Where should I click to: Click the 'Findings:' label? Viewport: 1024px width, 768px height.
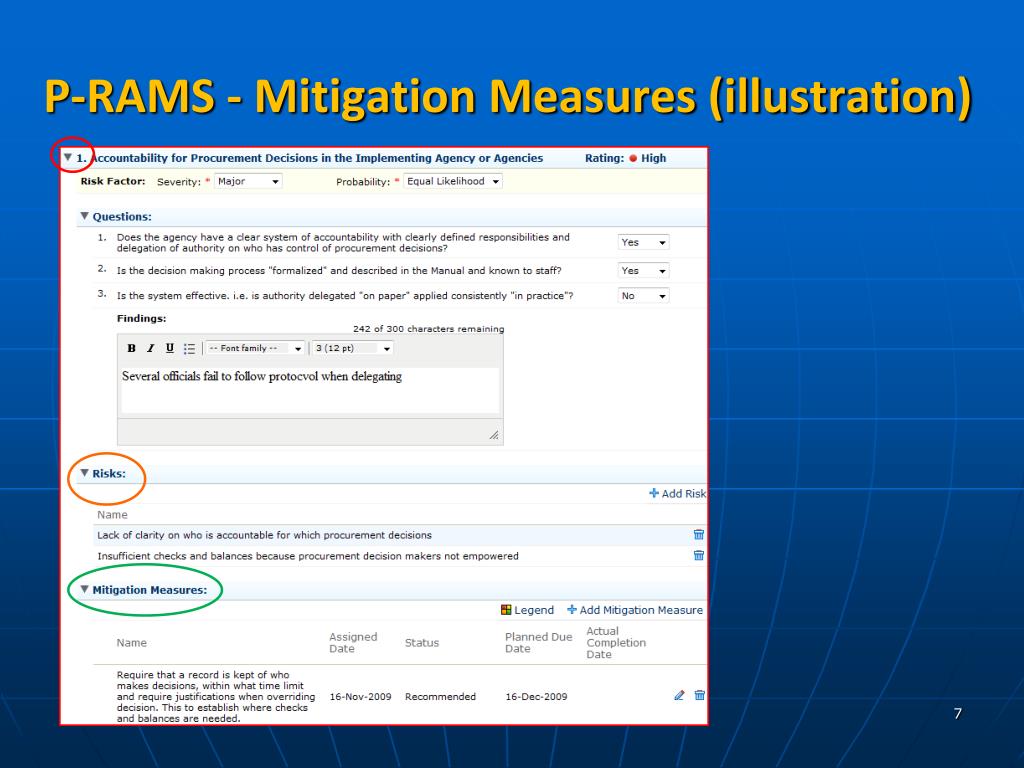point(142,319)
